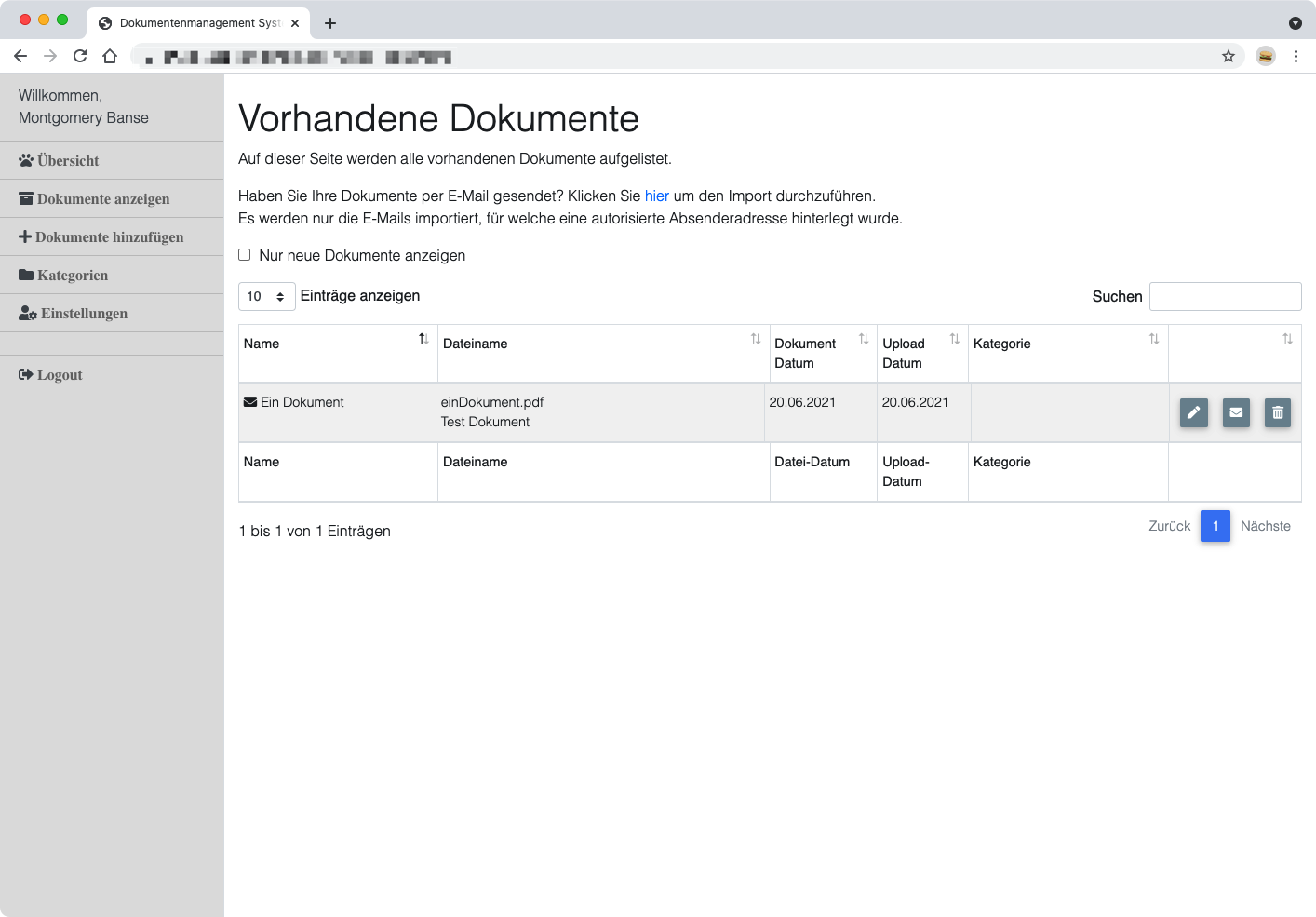Click the folder icon beside Kategorien
Screen dimensions: 1316x917
pyautogui.click(x=26, y=275)
